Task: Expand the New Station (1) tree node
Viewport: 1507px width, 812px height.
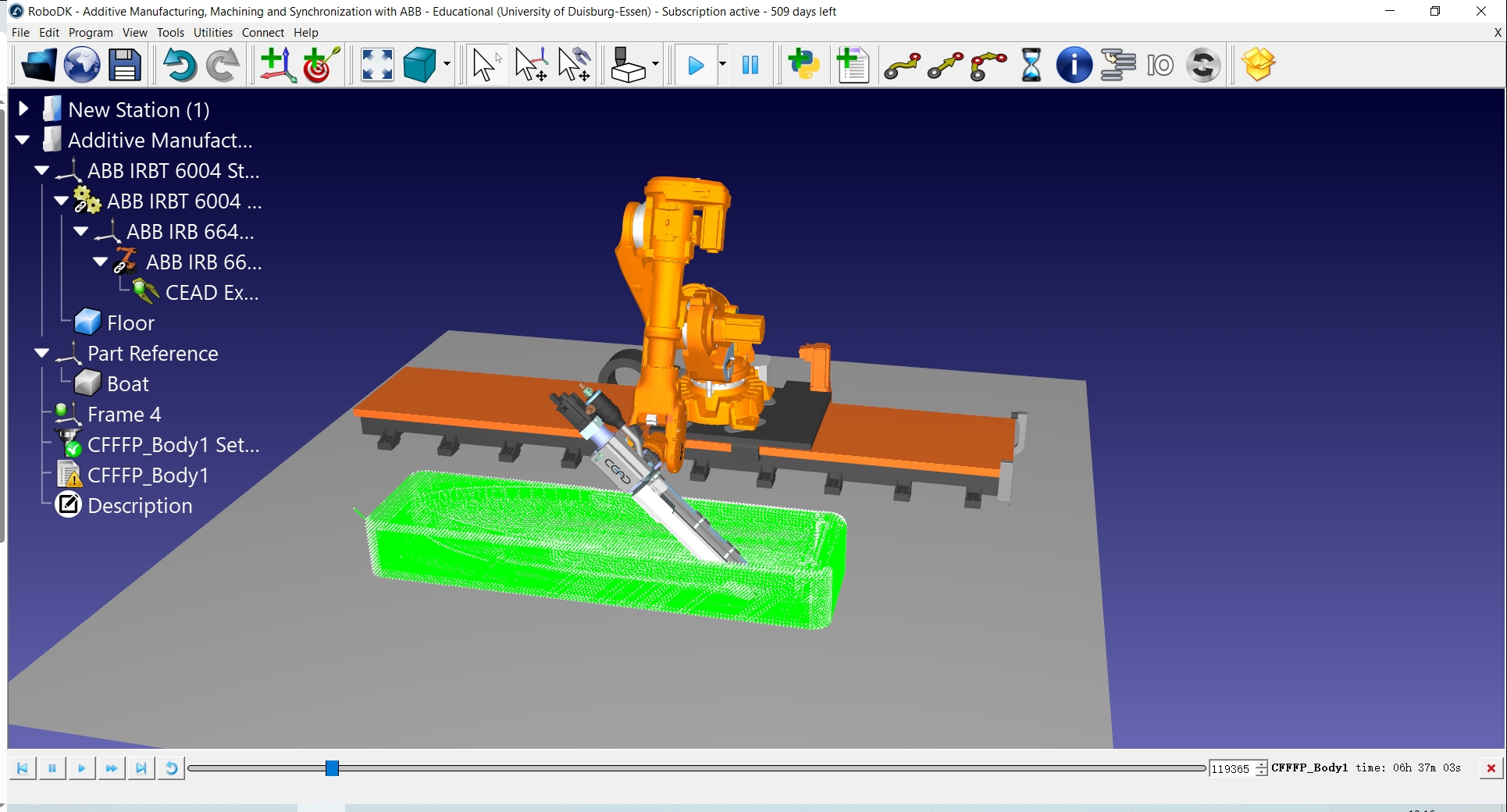Action: [23, 109]
